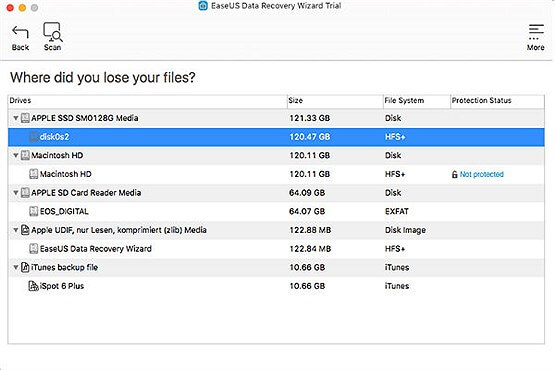Image resolution: width=555 pixels, height=370 pixels.
Task: Select APPLE SD Card Reader Media label
Action: (x=86, y=193)
